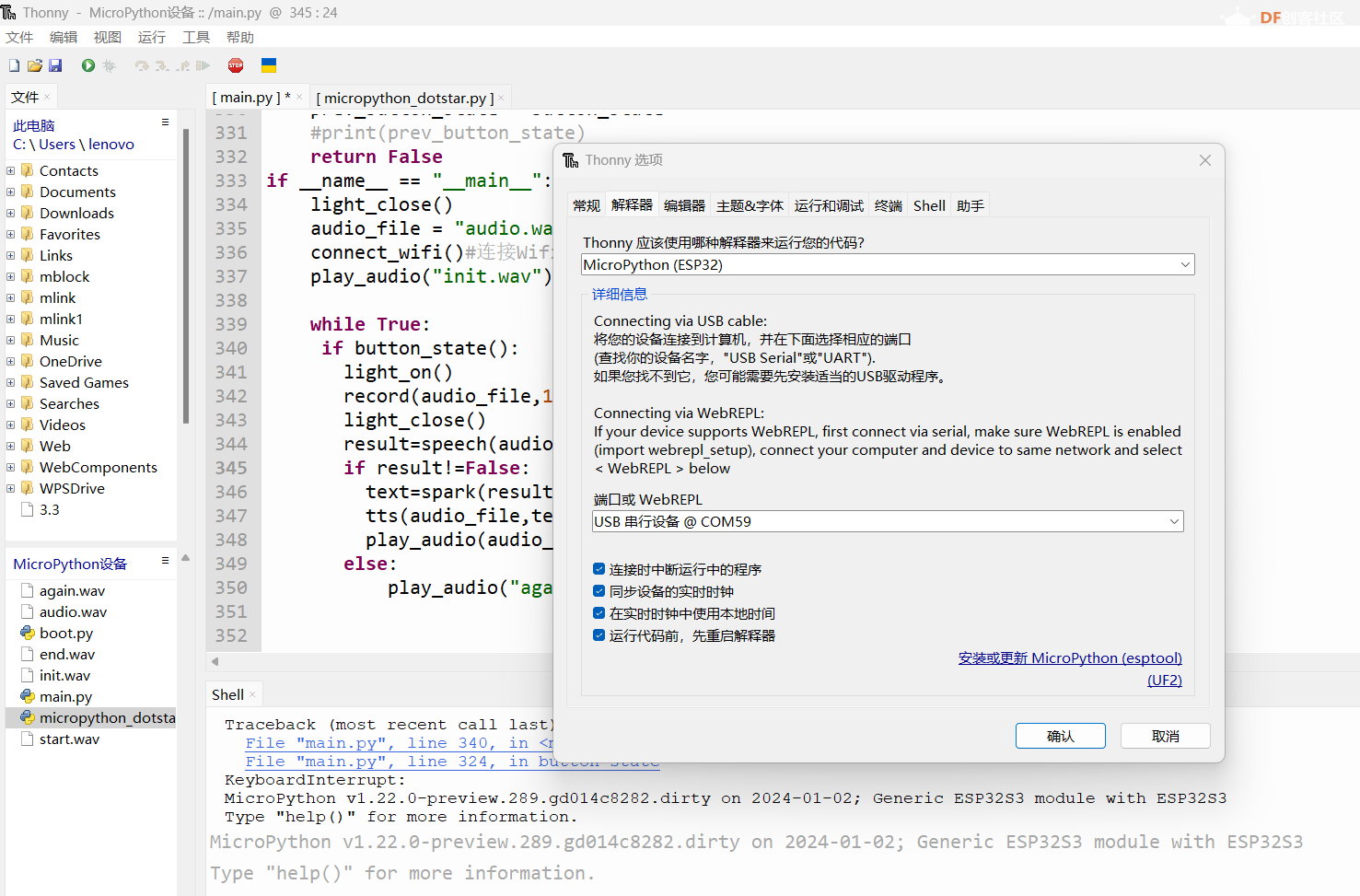Open the interpreter dropdown MicroPython (ESP32)
This screenshot has height=896, width=1360.
[x=888, y=264]
